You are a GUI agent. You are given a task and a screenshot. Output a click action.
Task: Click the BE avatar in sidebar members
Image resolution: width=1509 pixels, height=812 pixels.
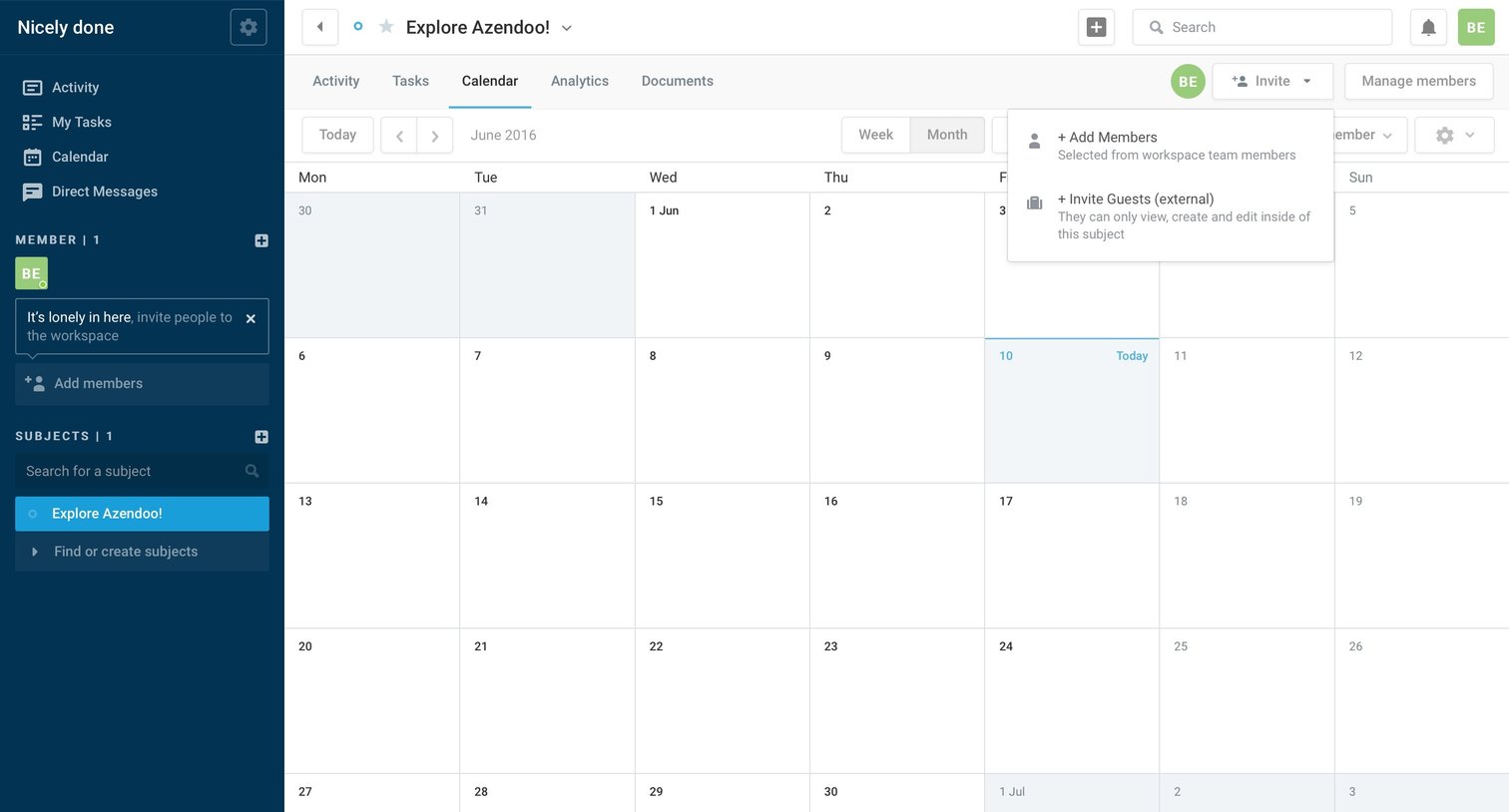pos(31,273)
